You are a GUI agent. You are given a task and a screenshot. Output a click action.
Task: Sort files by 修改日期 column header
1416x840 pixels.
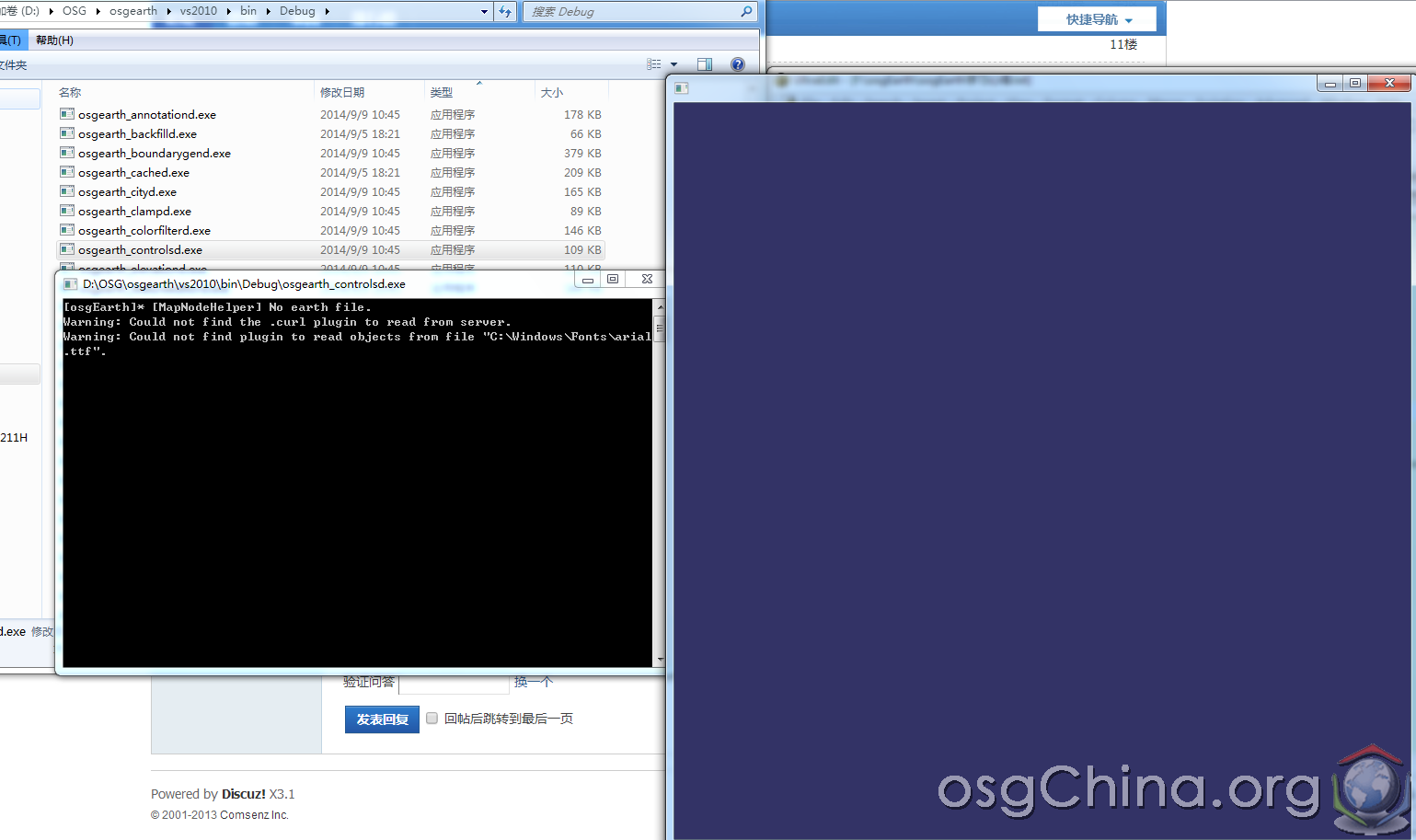pos(342,92)
